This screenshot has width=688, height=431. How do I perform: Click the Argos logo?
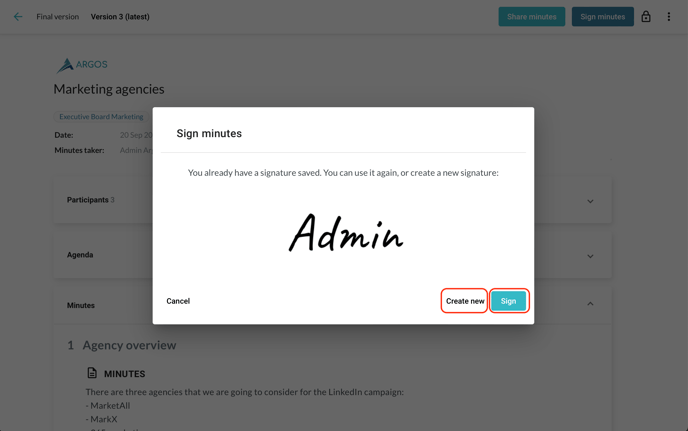pos(82,65)
